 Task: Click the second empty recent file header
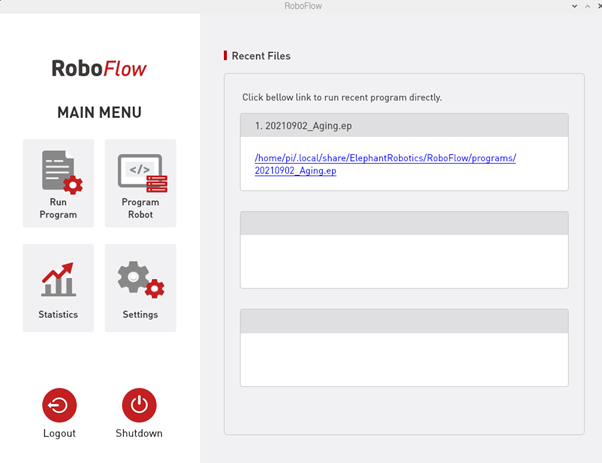click(404, 223)
